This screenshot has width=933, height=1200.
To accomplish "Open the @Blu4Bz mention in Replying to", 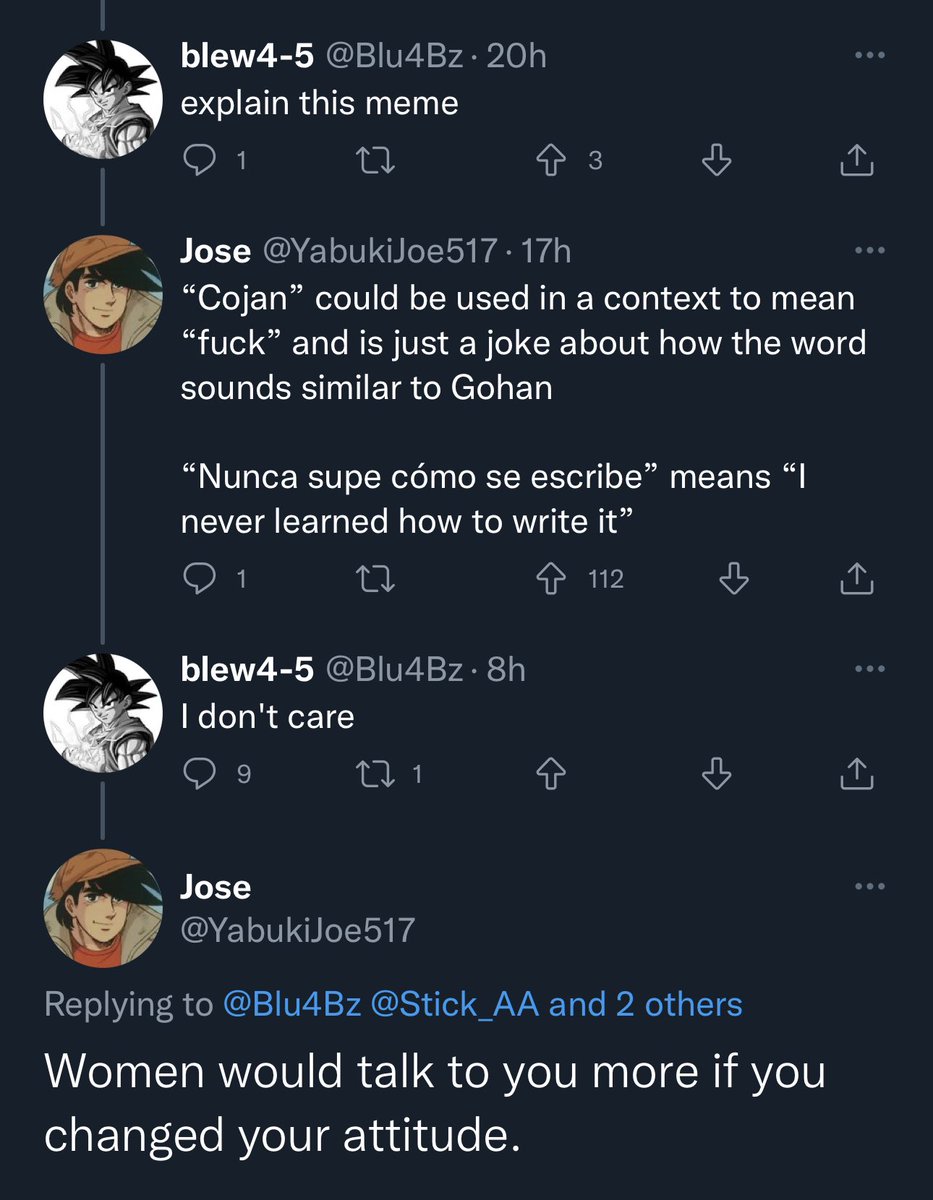I will [291, 1004].
